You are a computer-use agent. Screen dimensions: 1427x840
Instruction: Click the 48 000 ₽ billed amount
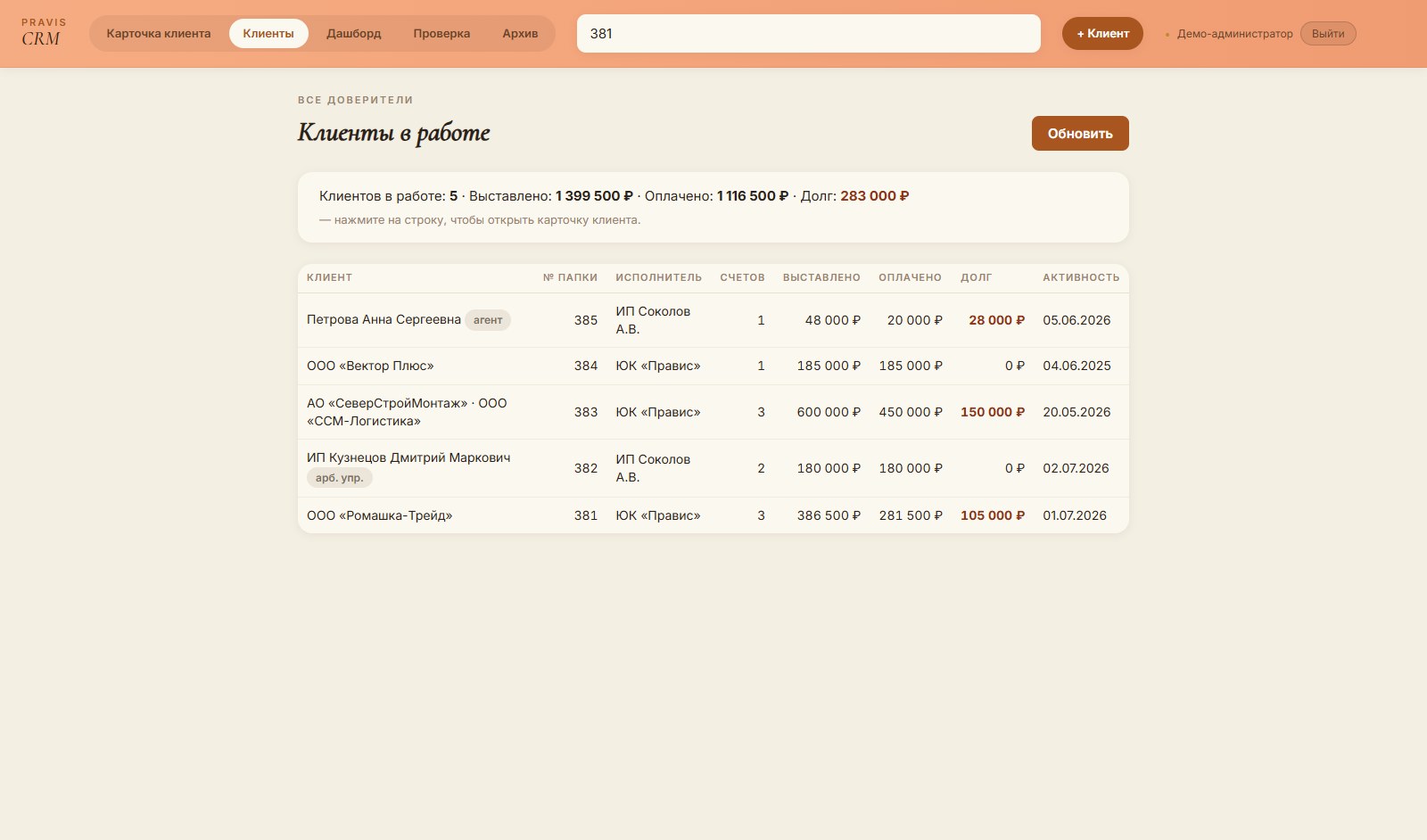pos(833,320)
